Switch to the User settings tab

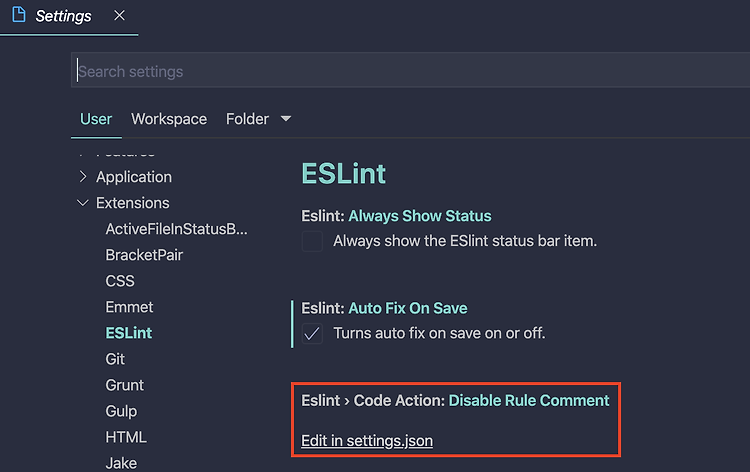pos(96,119)
